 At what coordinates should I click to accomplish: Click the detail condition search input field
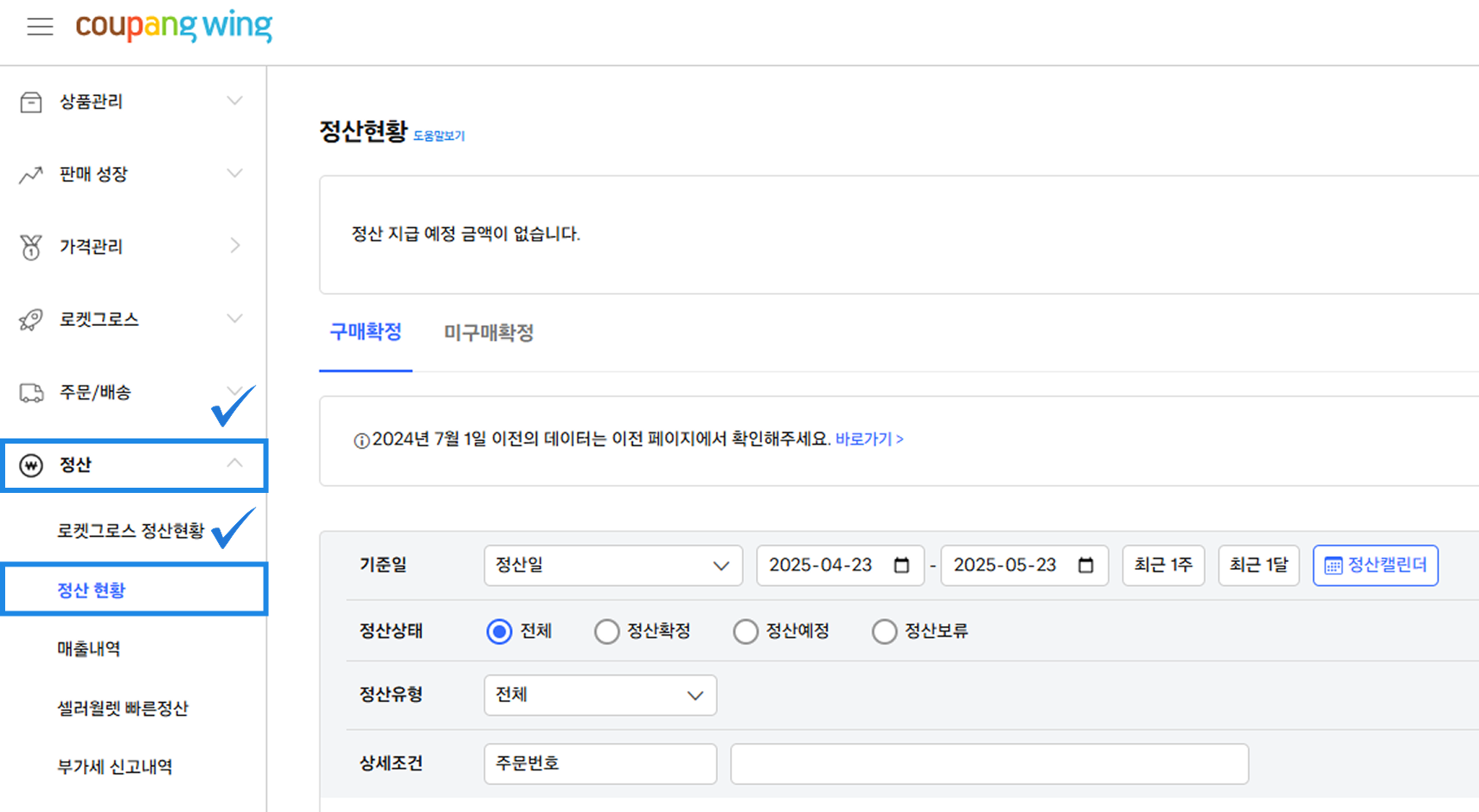pos(989,764)
